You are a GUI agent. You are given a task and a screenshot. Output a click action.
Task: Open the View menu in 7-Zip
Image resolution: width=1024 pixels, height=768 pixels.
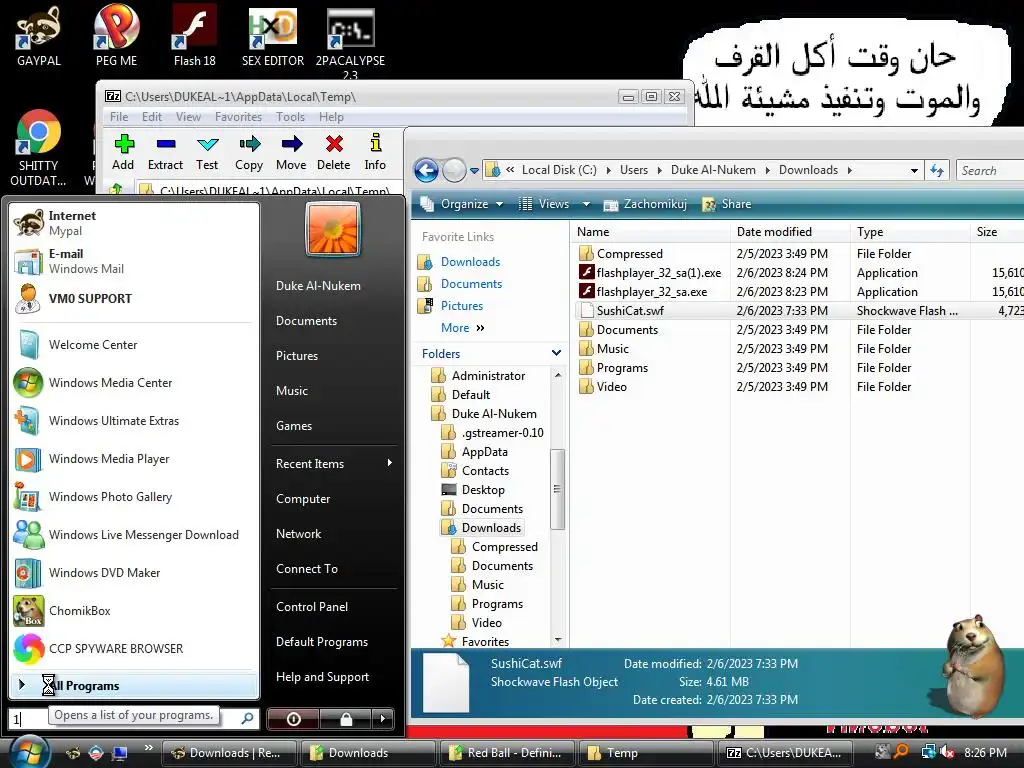pyautogui.click(x=188, y=117)
